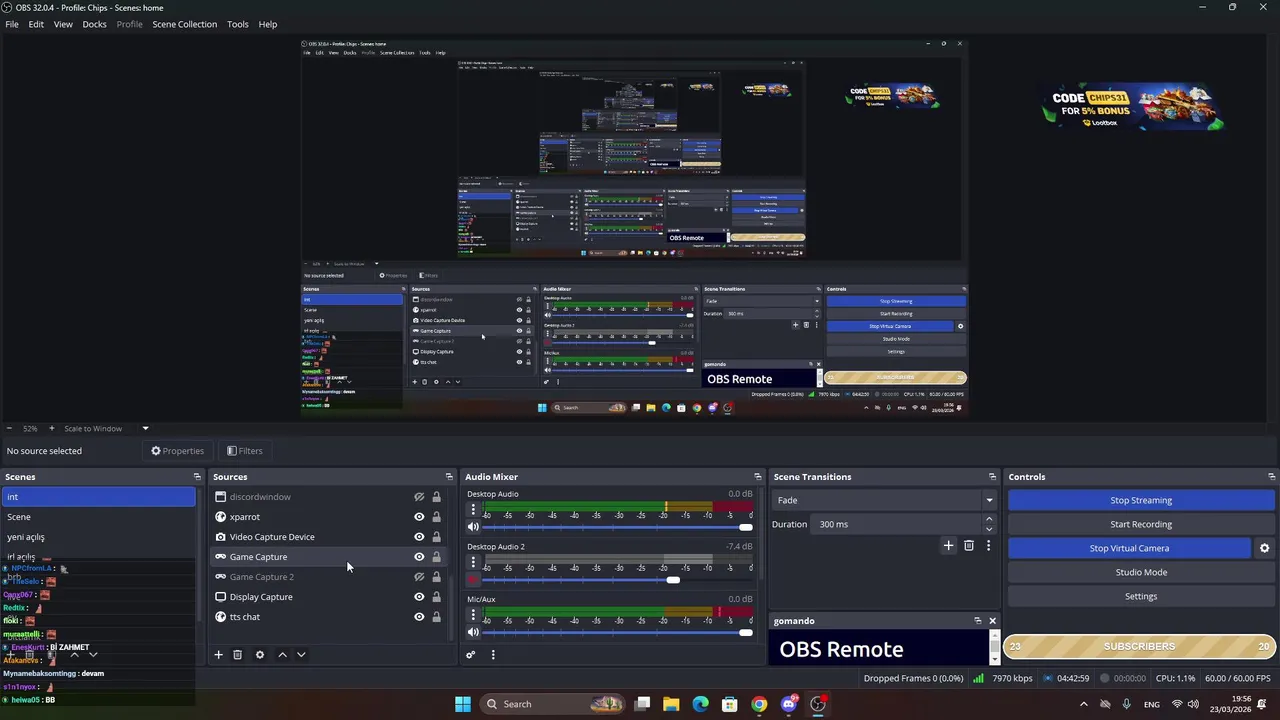Float the Sources dock icon
The height and width of the screenshot is (720, 1280).
point(449,477)
